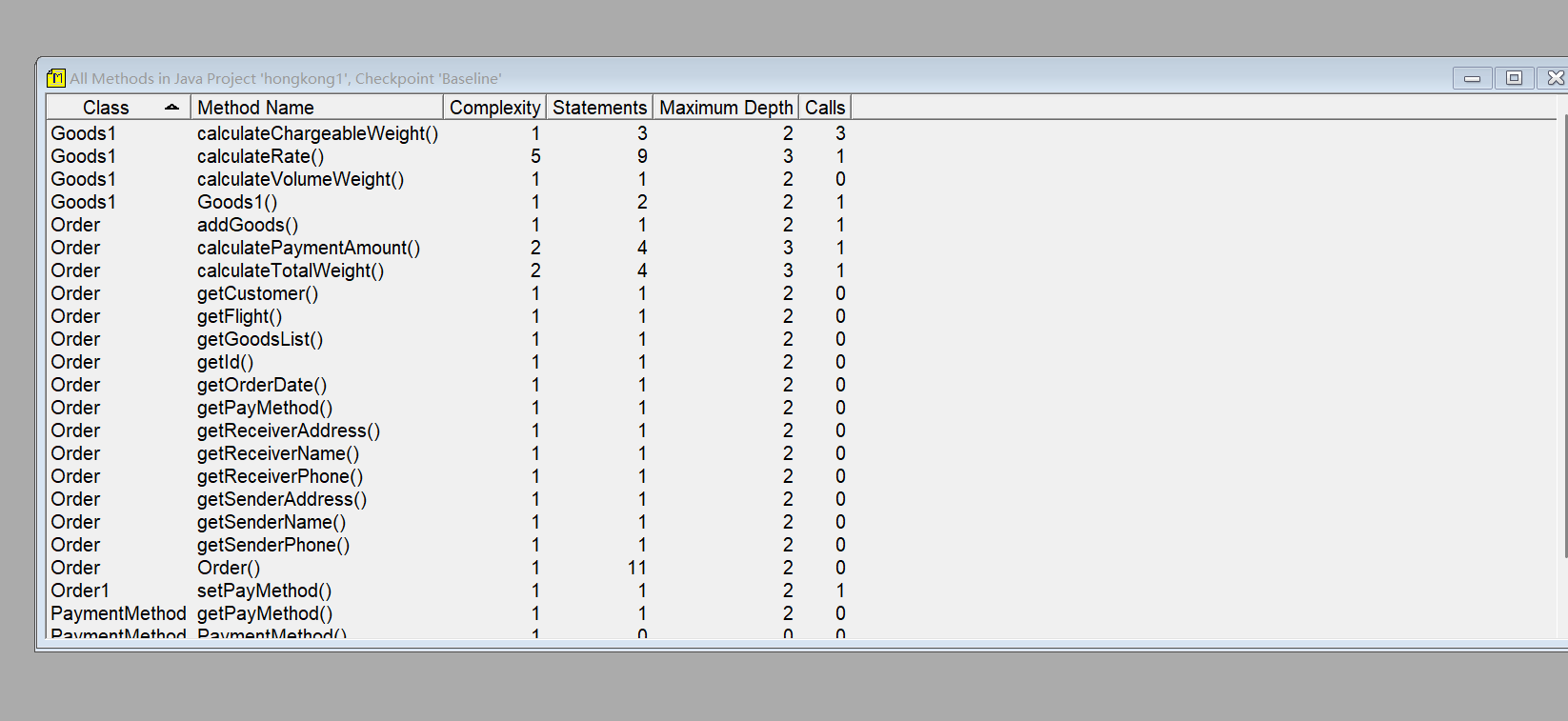Click the PaymentMethod class cell of getPayMethod()
Viewport: 1568px width, 721px height.
point(118,613)
